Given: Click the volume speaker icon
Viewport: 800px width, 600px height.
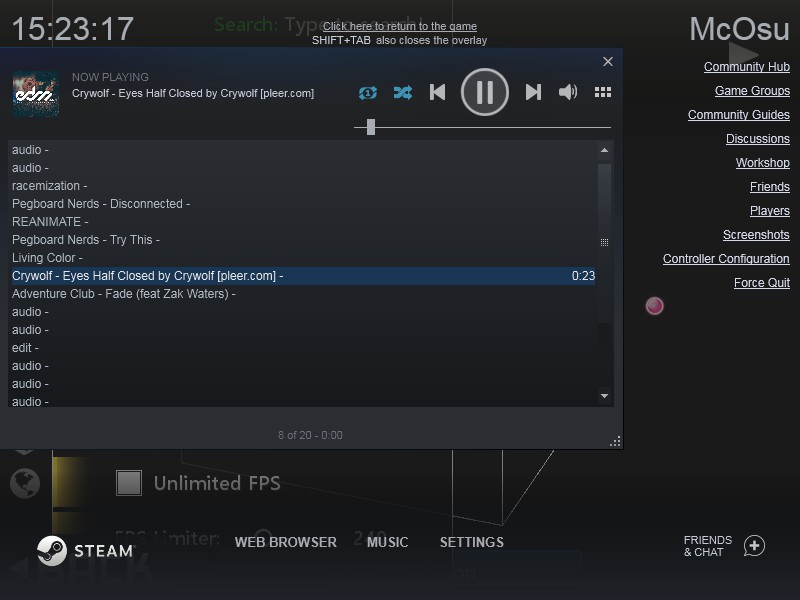Looking at the screenshot, I should [568, 92].
